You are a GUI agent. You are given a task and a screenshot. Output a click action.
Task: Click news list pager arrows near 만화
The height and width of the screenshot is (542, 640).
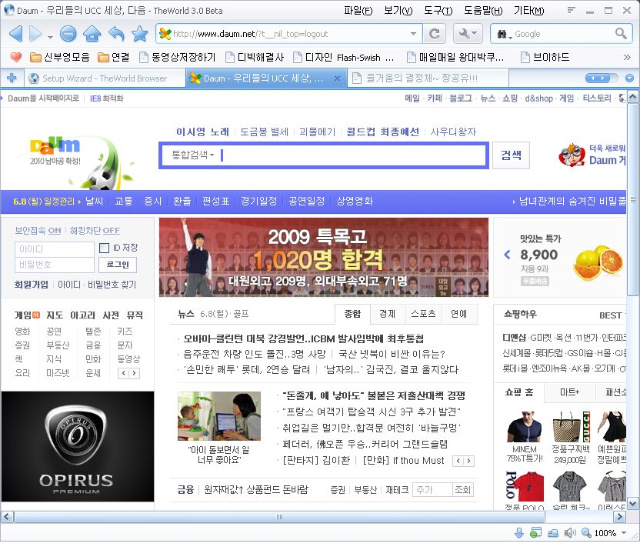click(464, 461)
